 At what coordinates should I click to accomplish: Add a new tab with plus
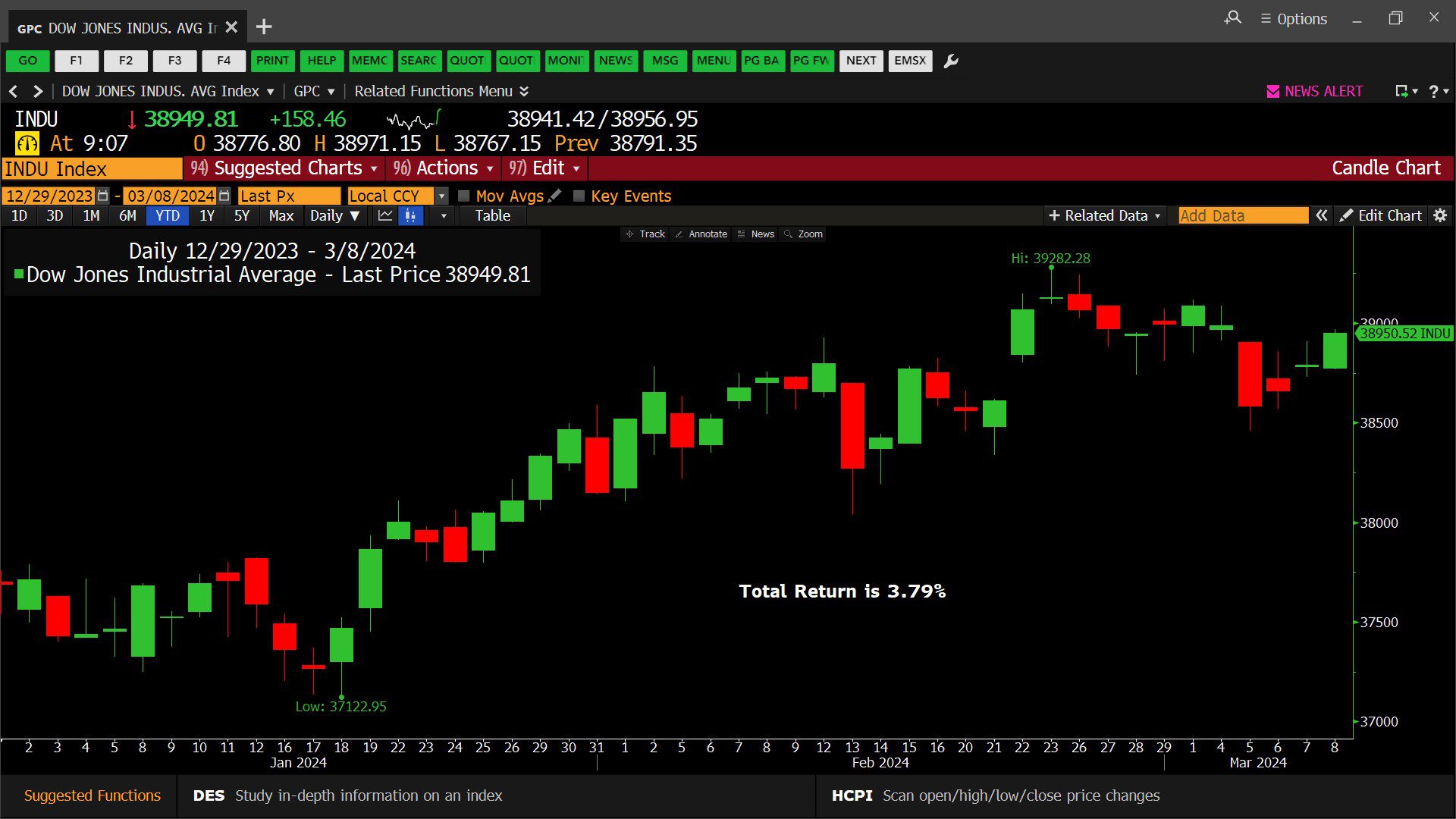pyautogui.click(x=264, y=27)
